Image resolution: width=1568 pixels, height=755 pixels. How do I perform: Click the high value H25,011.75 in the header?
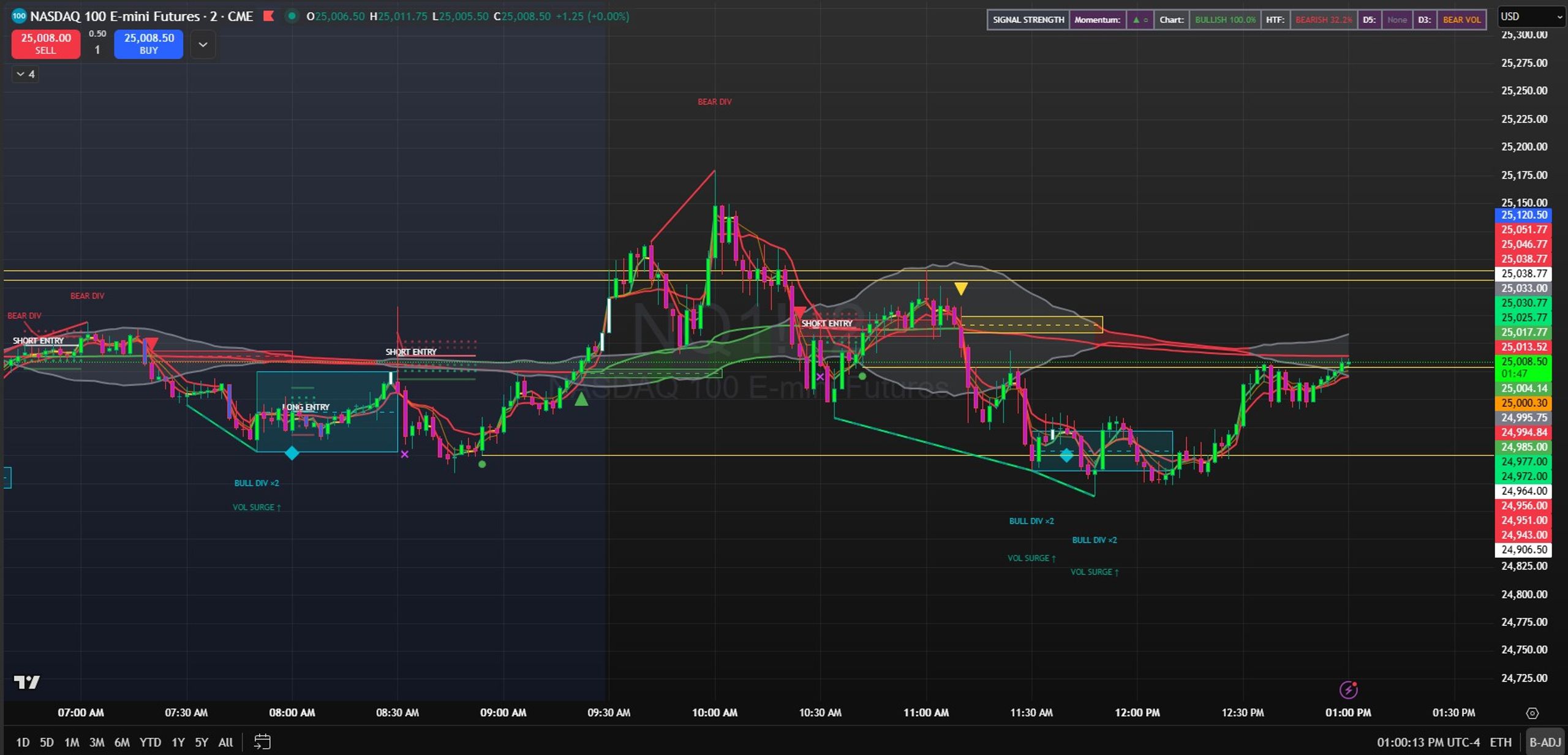398,17
